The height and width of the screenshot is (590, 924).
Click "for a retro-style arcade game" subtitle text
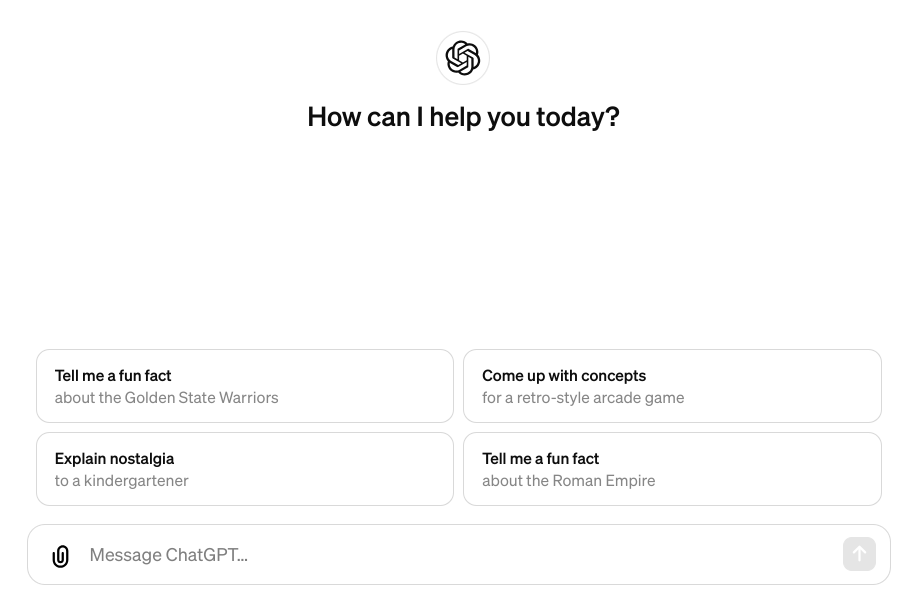pyautogui.click(x=583, y=398)
